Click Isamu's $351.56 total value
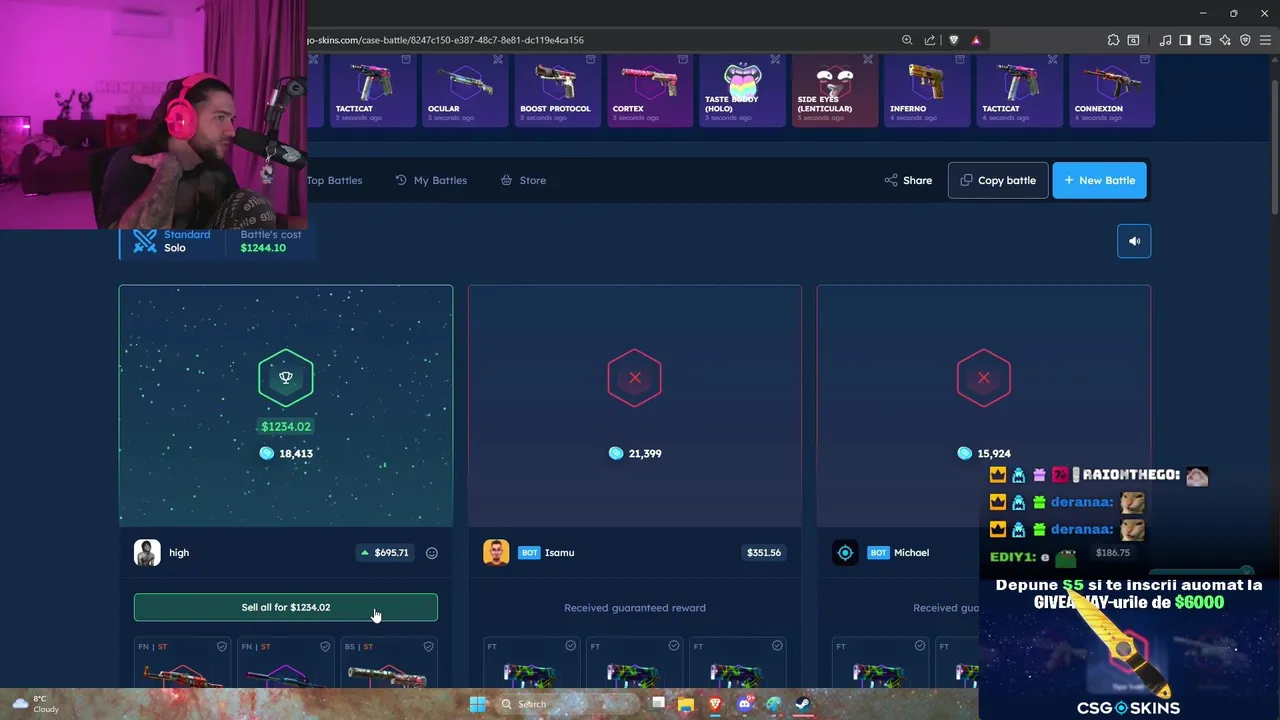Viewport: 1280px width, 720px height. 764,553
